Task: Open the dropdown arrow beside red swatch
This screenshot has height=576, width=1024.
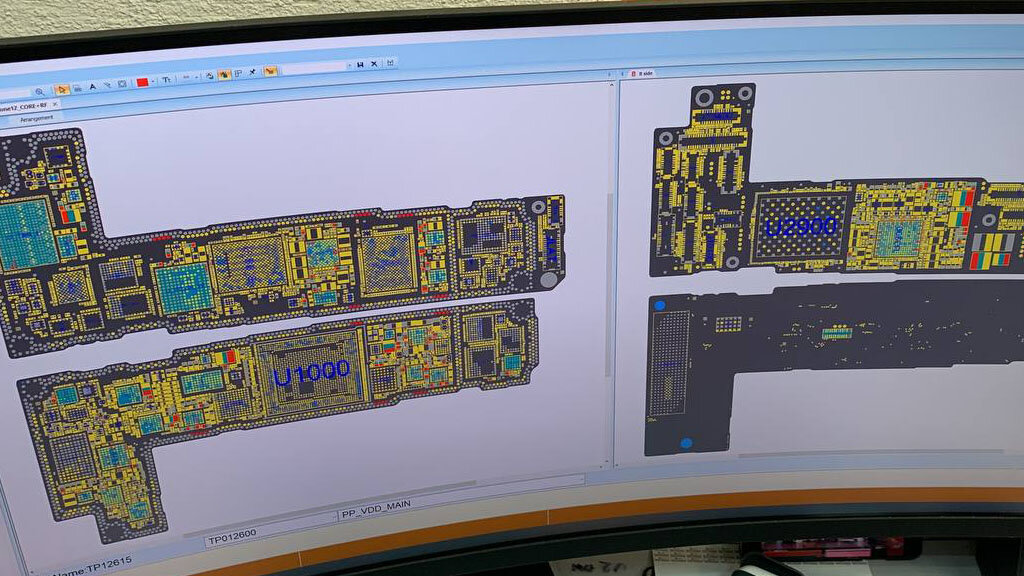Action: pyautogui.click(x=153, y=81)
